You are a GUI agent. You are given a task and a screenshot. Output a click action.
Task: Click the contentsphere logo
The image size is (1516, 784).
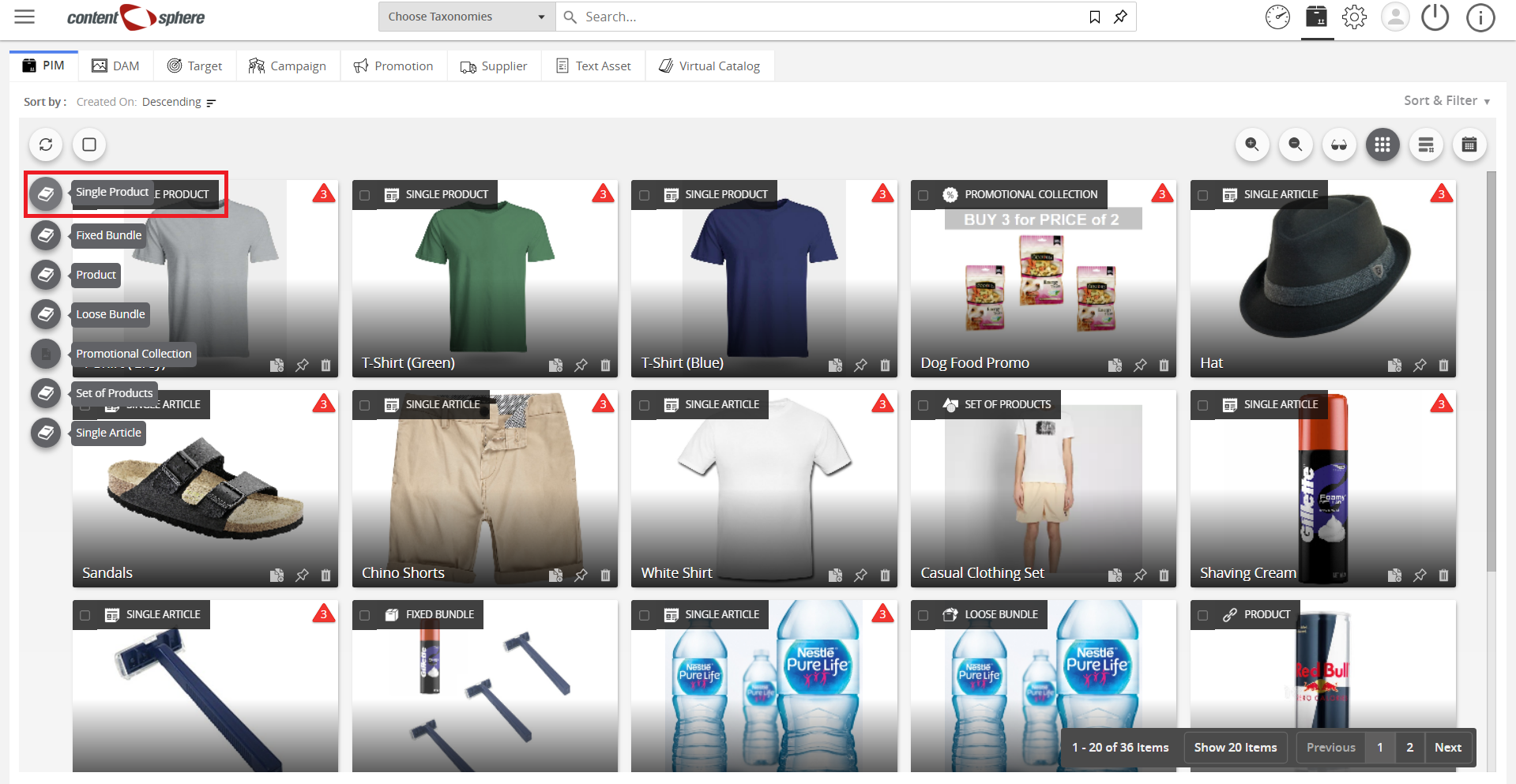[135, 17]
